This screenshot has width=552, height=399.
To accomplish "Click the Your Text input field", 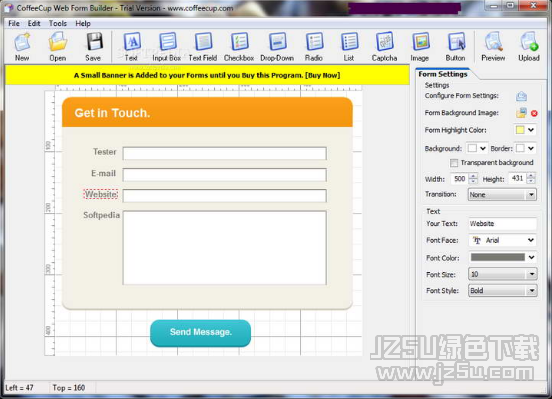I will [x=502, y=224].
